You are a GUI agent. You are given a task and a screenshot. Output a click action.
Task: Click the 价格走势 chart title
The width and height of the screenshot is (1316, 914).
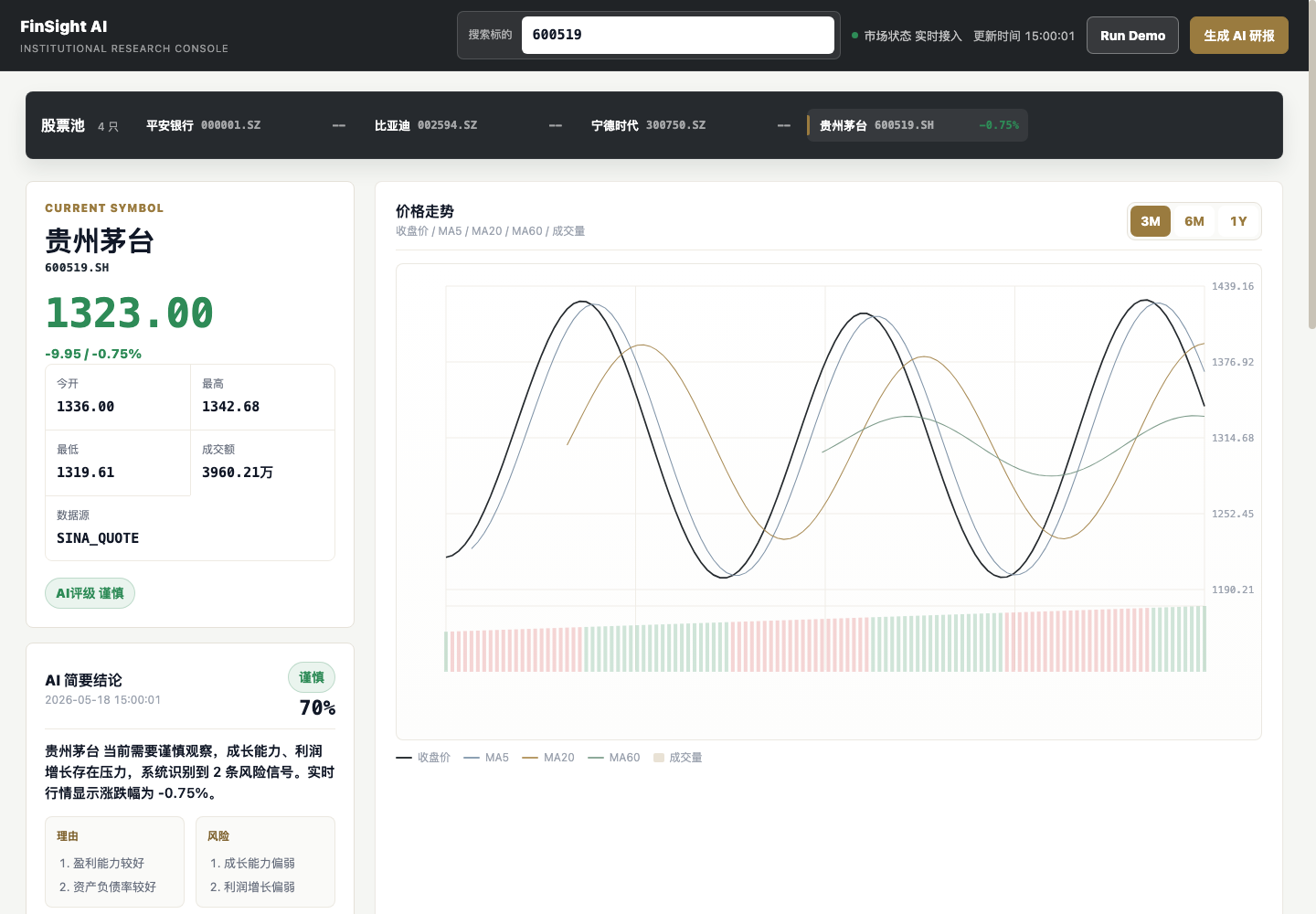click(x=425, y=211)
